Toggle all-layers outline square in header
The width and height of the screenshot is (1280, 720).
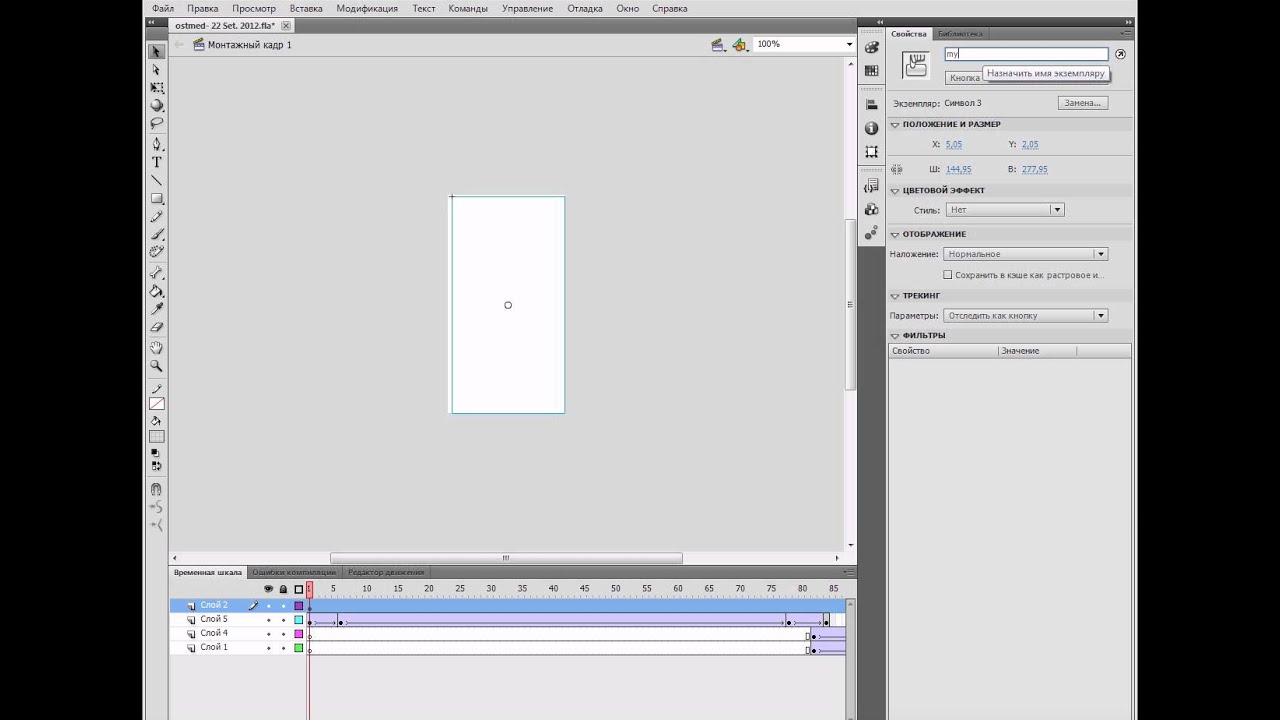coord(298,589)
